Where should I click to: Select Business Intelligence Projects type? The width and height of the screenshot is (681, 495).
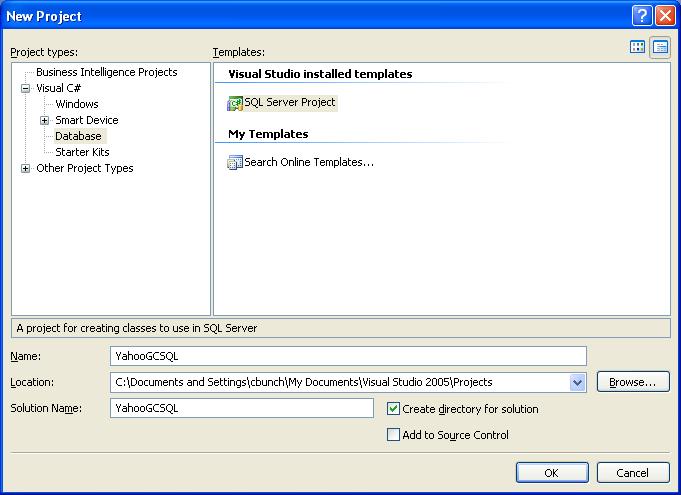point(106,72)
